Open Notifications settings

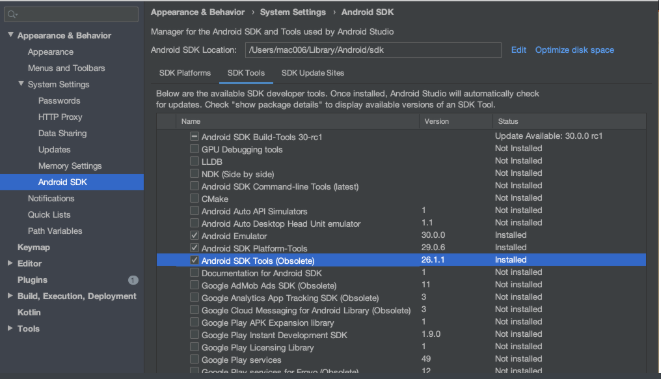[51, 198]
